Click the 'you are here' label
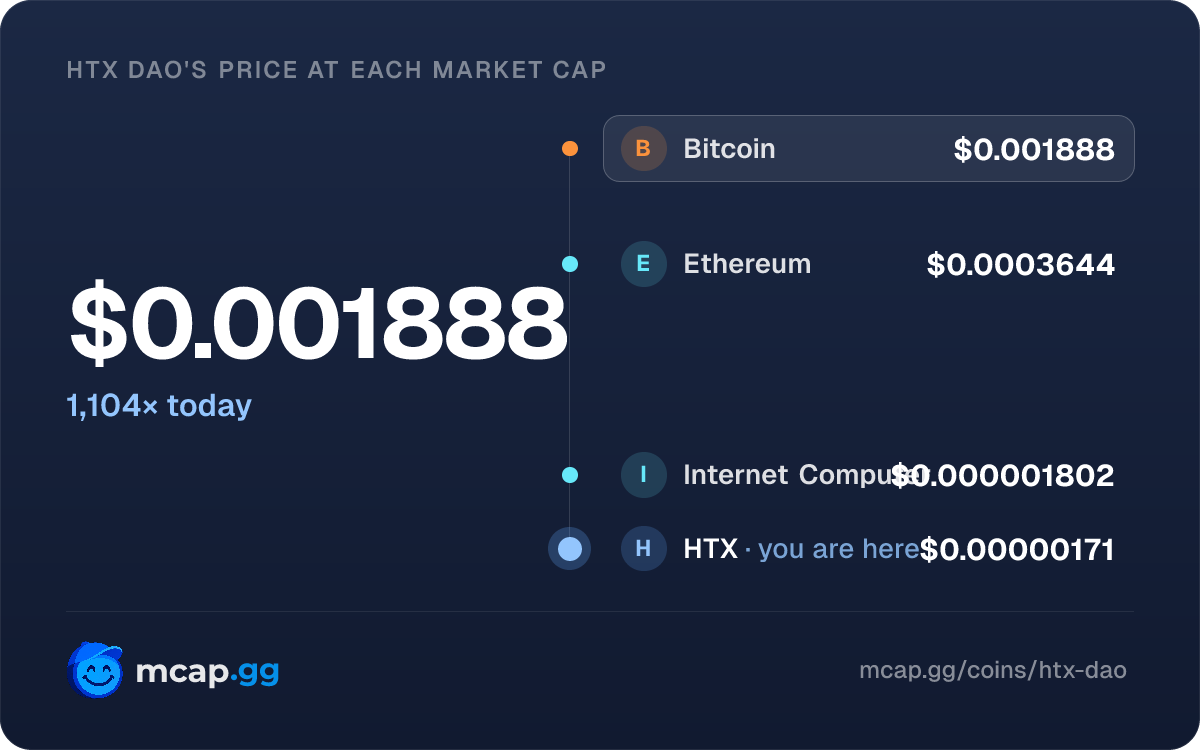Viewport: 1200px width, 750px height. [x=838, y=549]
